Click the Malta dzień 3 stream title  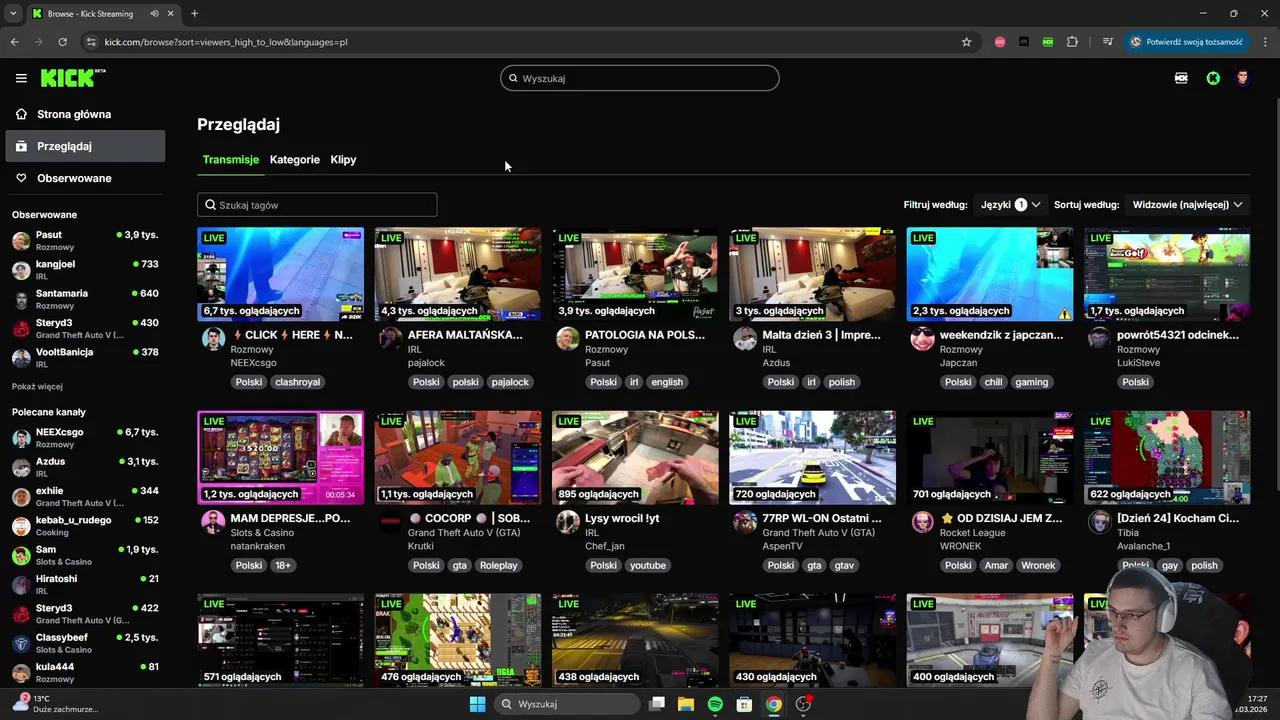point(822,335)
